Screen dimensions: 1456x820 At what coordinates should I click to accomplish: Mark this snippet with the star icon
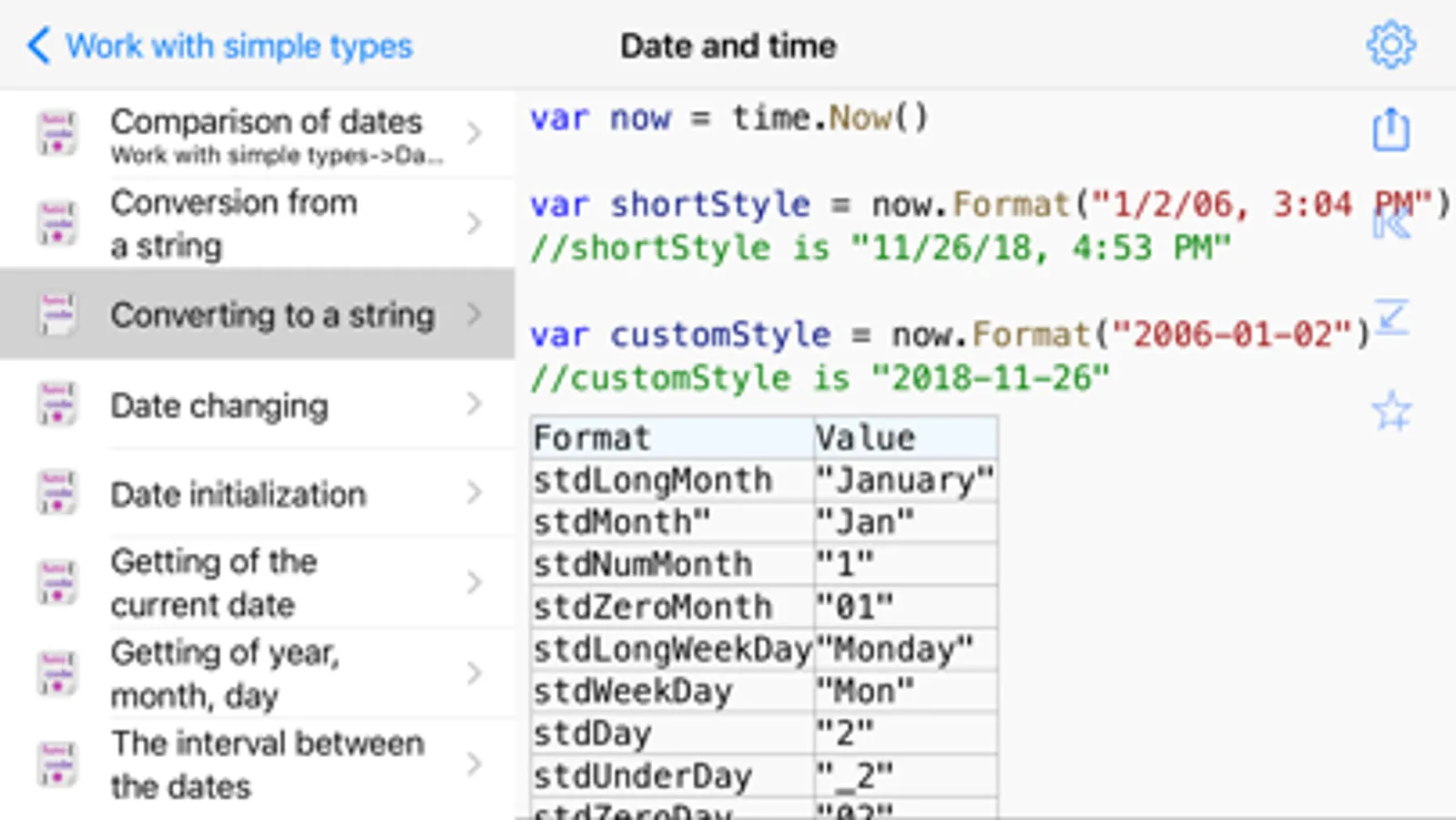(x=1391, y=411)
